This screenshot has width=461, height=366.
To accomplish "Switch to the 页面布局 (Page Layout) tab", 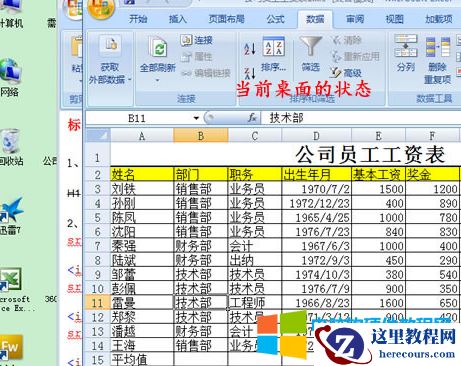I will coord(226,19).
